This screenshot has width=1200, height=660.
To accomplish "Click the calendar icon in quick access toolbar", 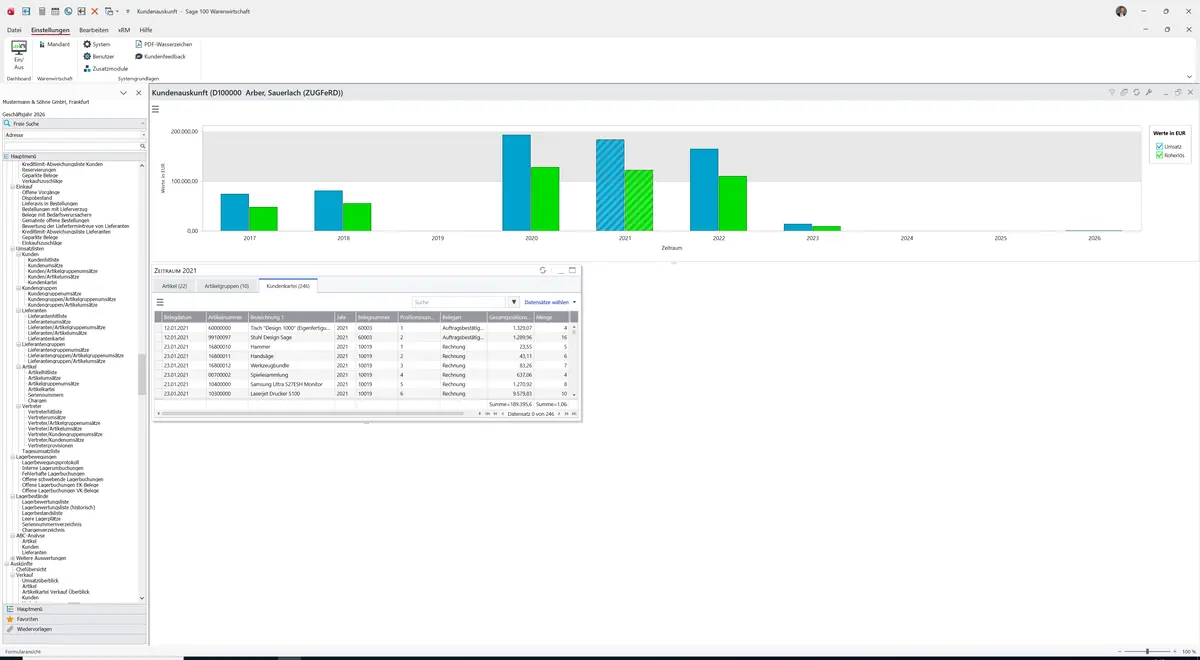I will point(55,11).
